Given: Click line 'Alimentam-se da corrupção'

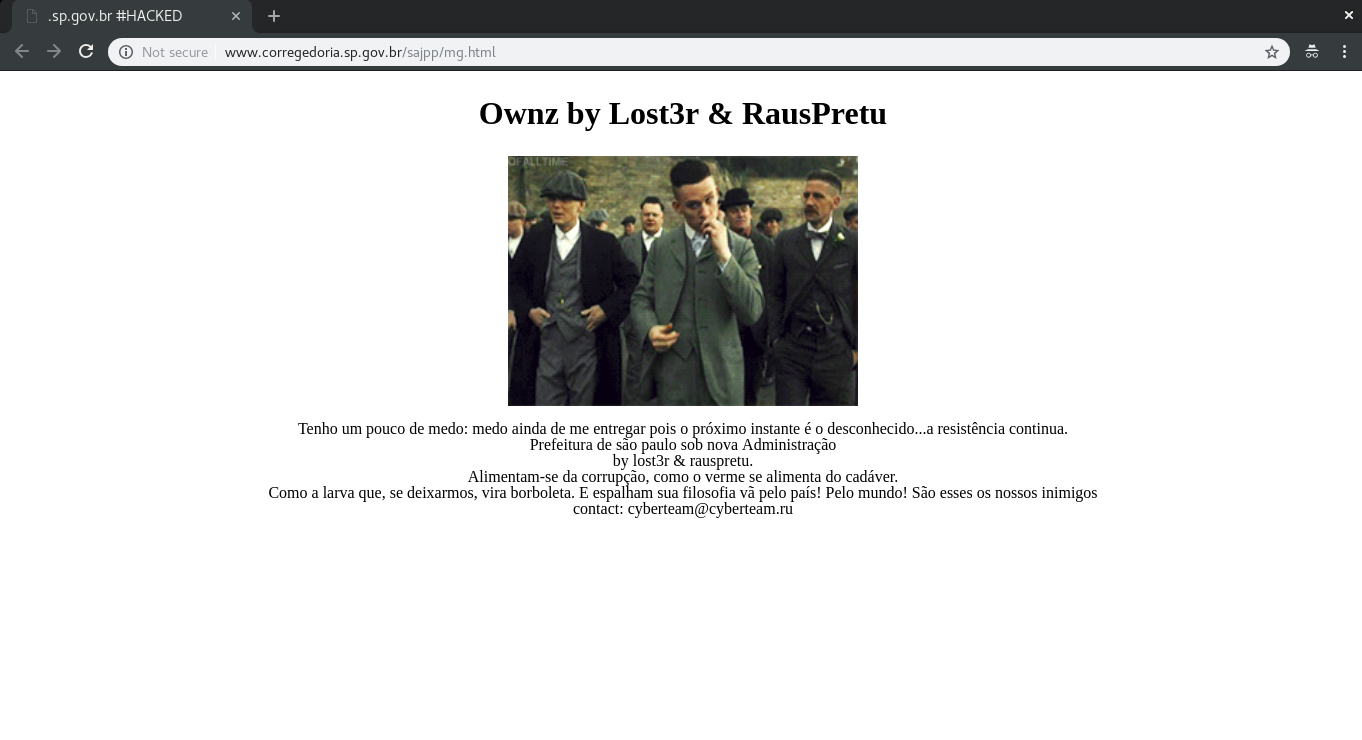Looking at the screenshot, I should [683, 476].
